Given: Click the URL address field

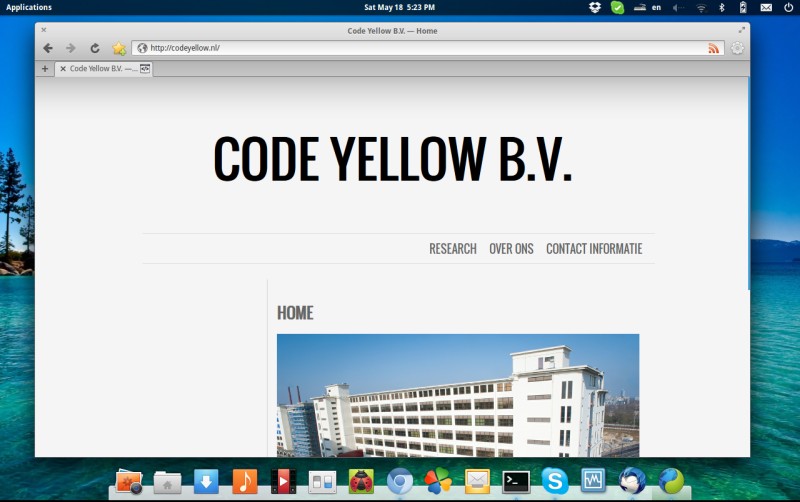Looking at the screenshot, I should pos(420,48).
